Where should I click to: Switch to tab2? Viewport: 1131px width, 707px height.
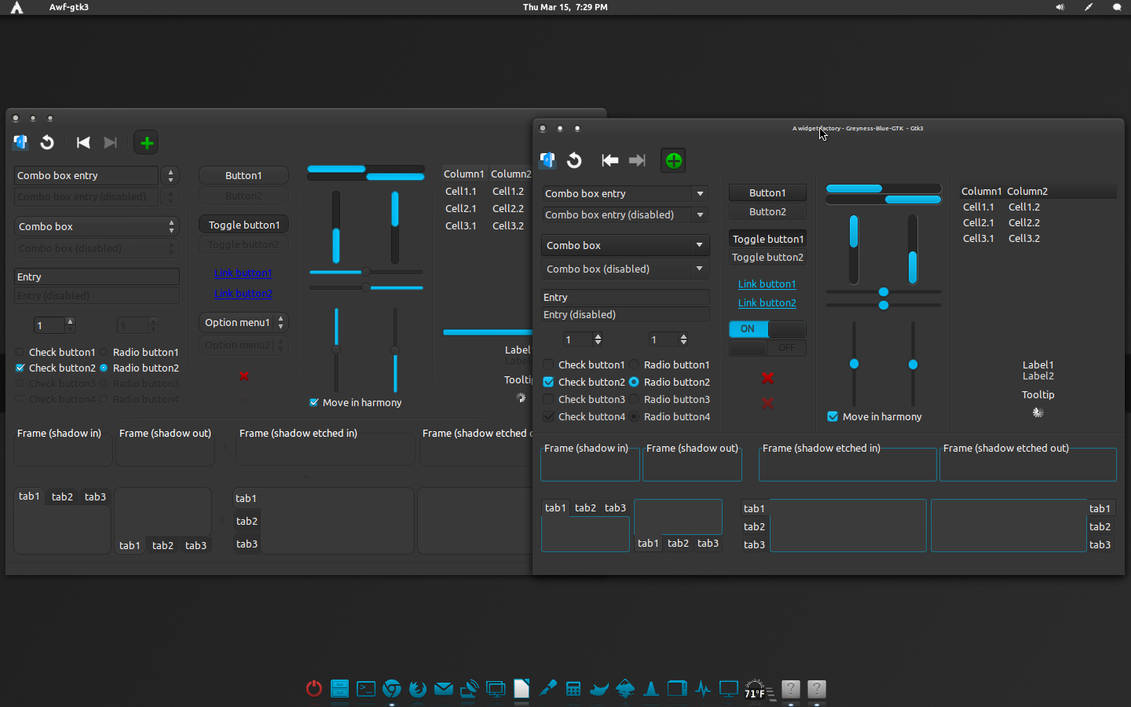point(585,507)
